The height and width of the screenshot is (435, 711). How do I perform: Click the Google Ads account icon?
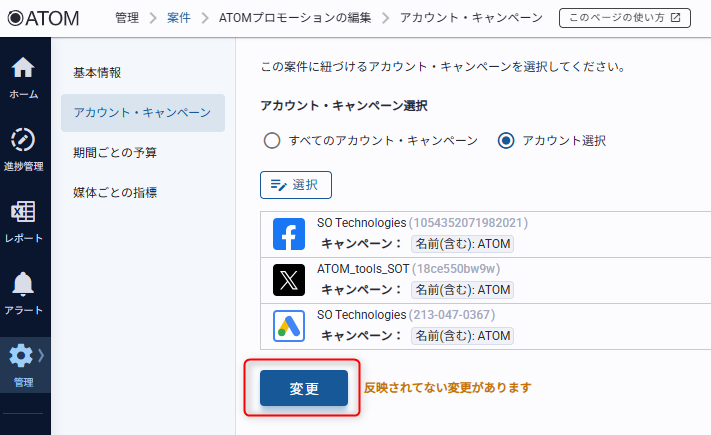pyautogui.click(x=289, y=325)
